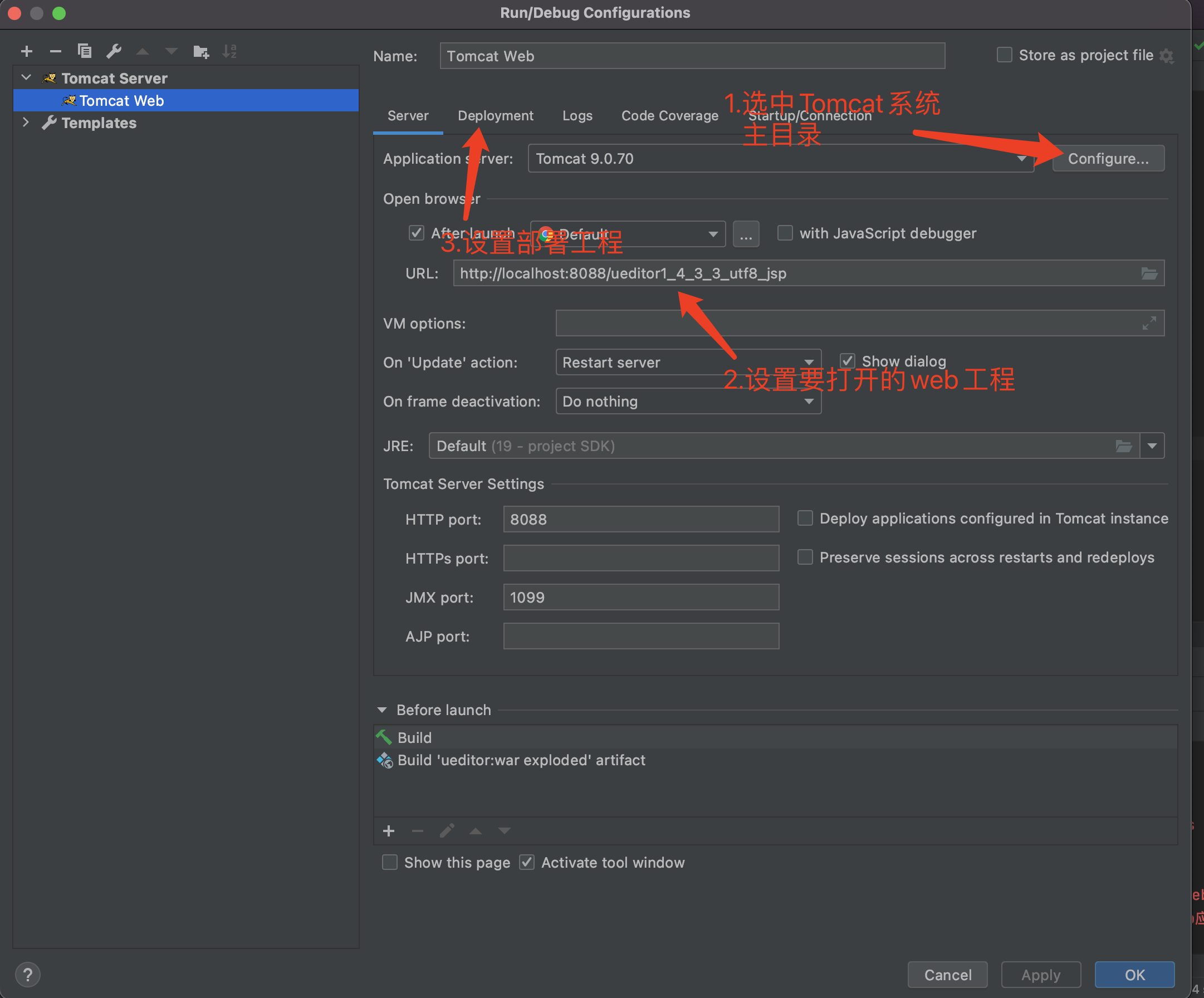Image resolution: width=1204 pixels, height=998 pixels.
Task: Click the JRE Default project SDK field
Action: 783,446
